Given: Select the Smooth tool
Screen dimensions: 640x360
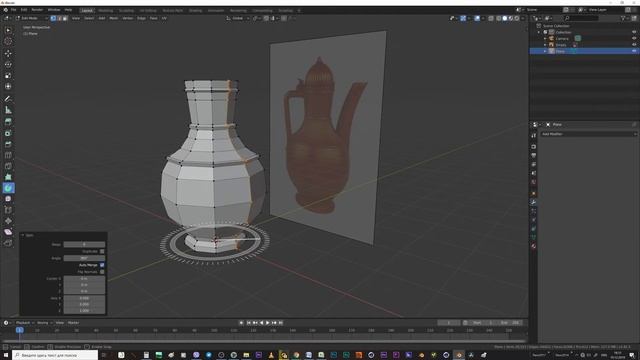Looking at the screenshot, I should [x=8, y=199].
